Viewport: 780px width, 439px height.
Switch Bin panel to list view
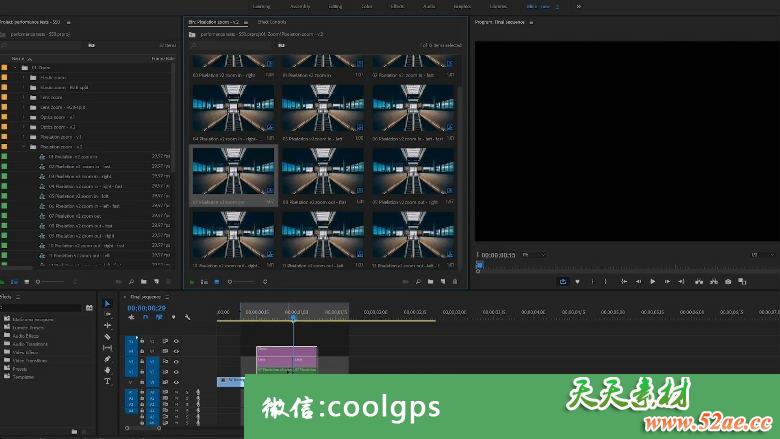pyautogui.click(x=204, y=281)
